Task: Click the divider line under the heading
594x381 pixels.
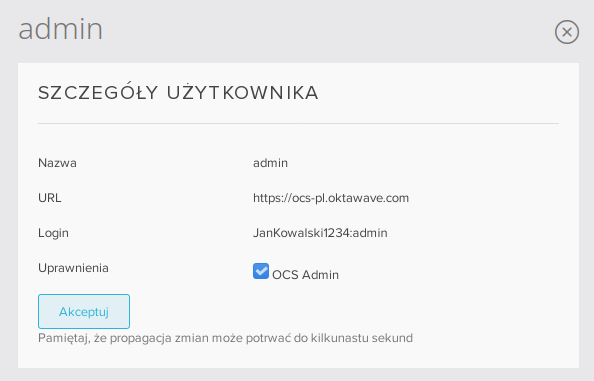Action: pos(299,123)
